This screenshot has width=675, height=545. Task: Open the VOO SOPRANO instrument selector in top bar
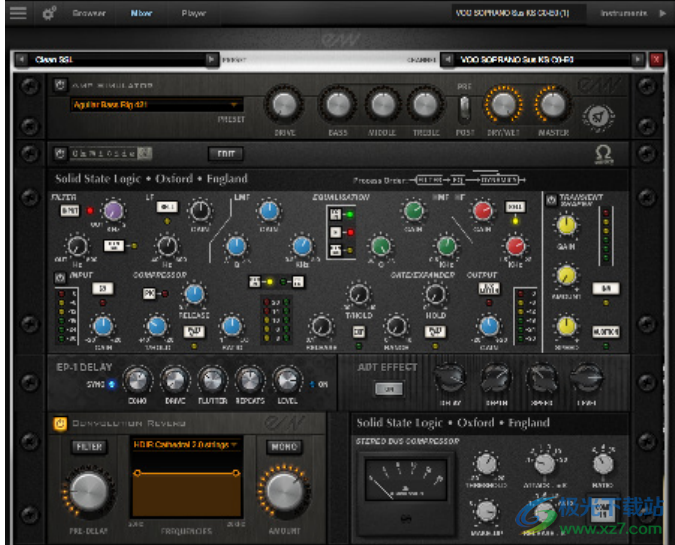pyautogui.click(x=518, y=13)
